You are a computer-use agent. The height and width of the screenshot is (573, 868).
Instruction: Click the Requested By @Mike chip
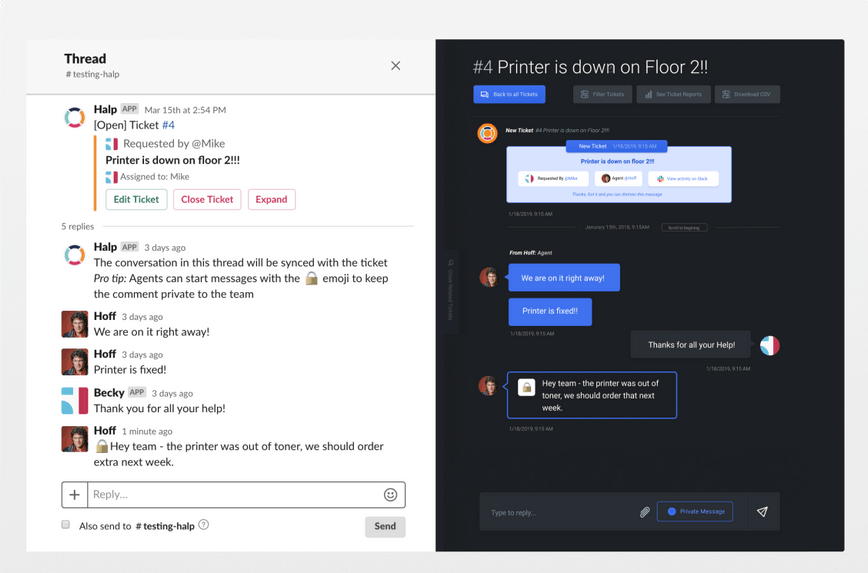pos(551,178)
